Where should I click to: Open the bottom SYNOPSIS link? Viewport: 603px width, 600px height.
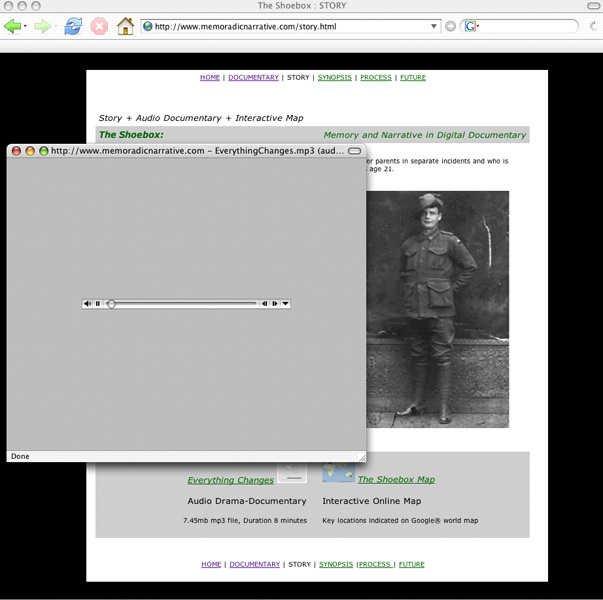point(336,564)
